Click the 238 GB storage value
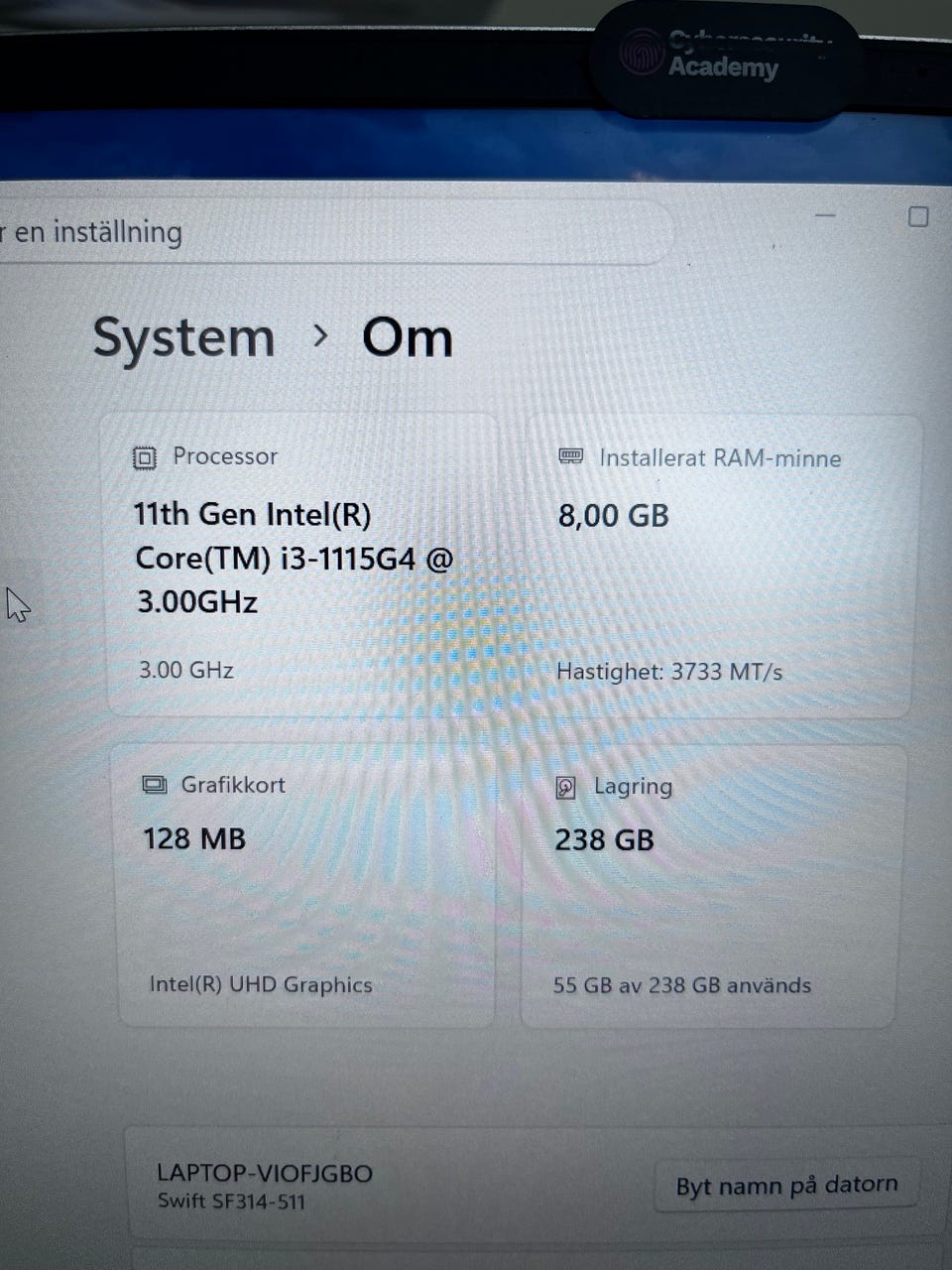The image size is (952, 1270). pyautogui.click(x=604, y=840)
